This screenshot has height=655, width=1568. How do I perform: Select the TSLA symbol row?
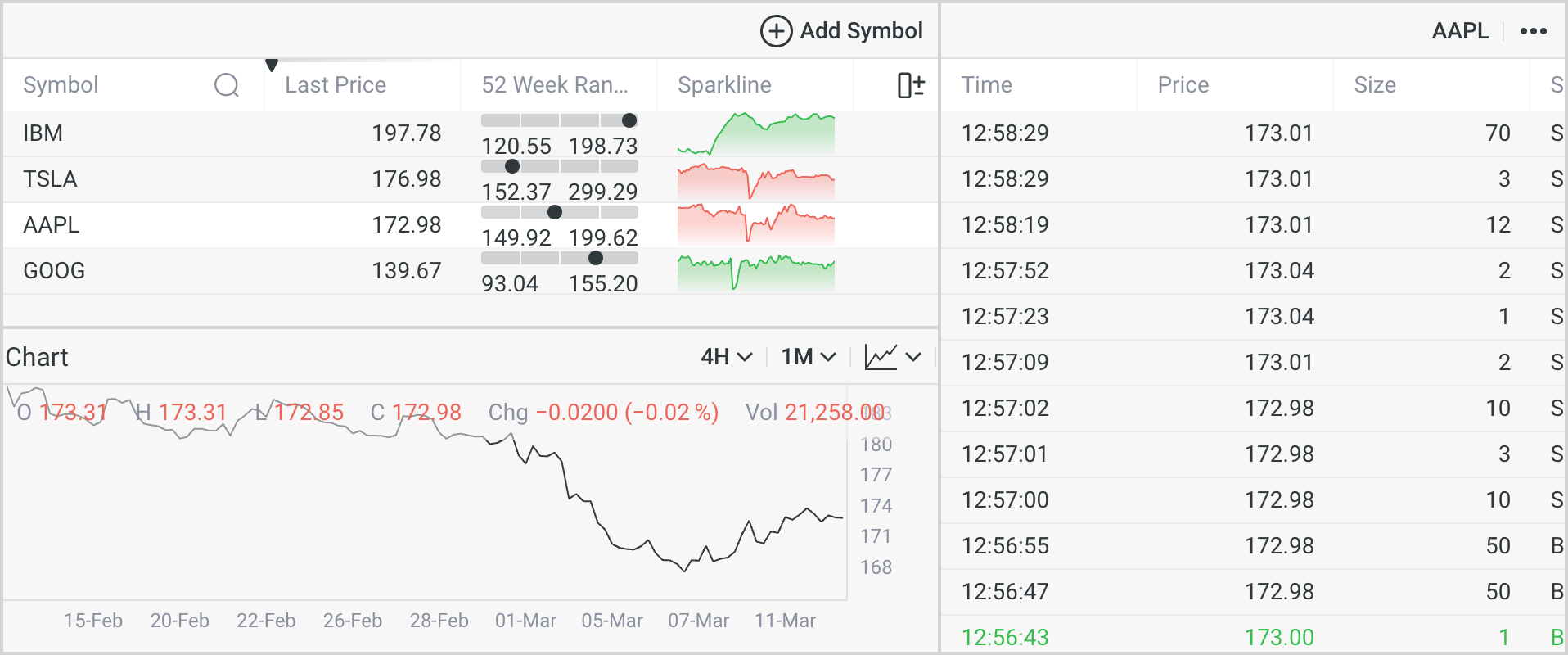[x=471, y=179]
